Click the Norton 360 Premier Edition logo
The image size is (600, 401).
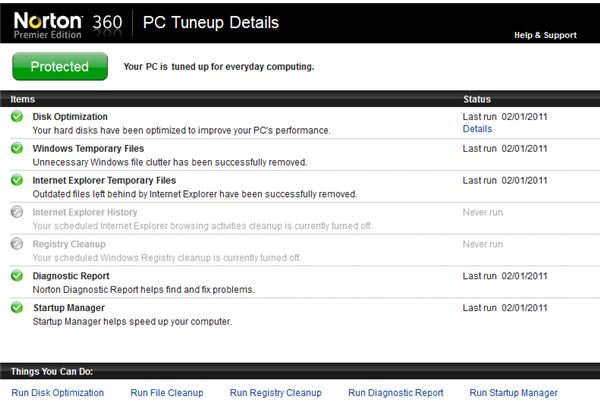[x=68, y=24]
